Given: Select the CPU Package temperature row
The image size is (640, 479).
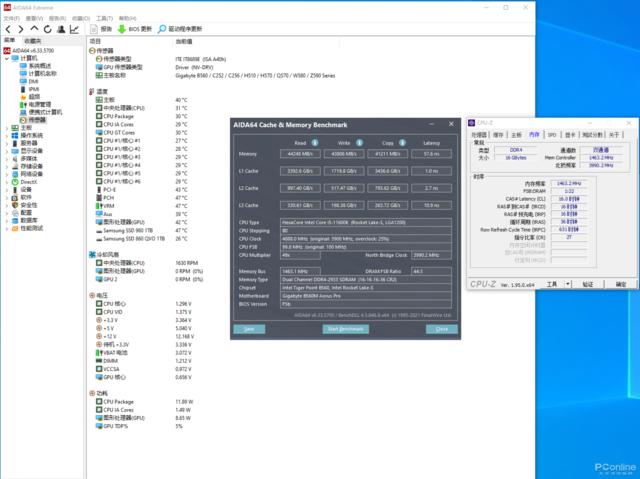Looking at the screenshot, I should 141,116.
